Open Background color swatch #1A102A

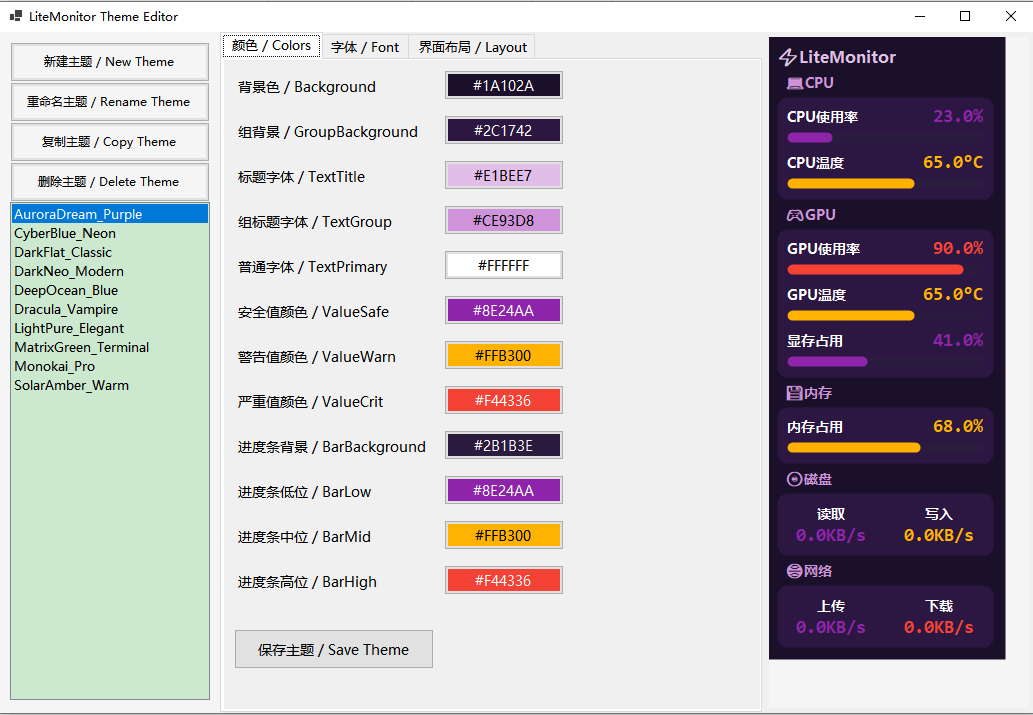(x=504, y=86)
